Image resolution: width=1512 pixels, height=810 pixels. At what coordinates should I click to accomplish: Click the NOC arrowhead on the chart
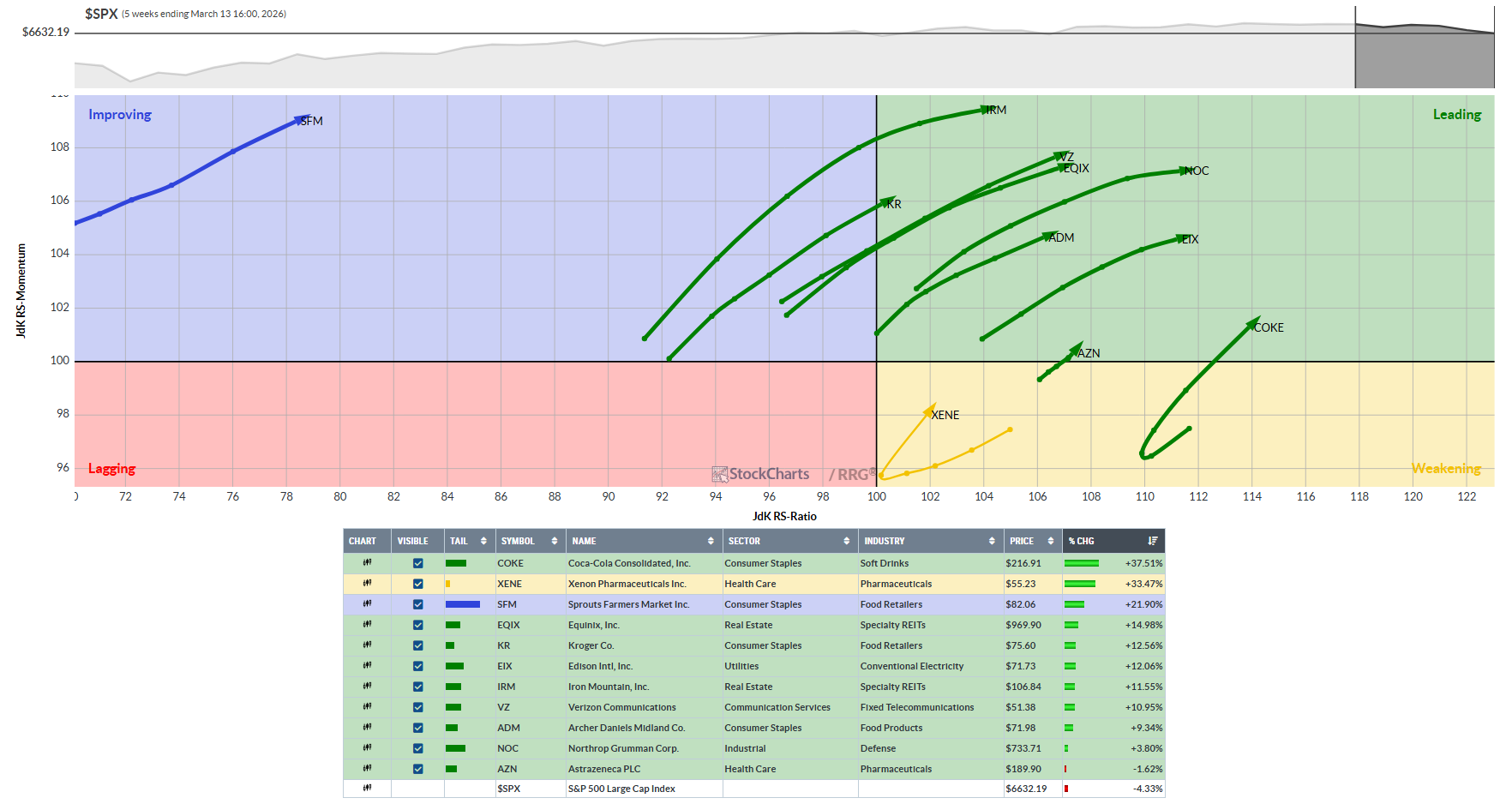[x=1186, y=171]
